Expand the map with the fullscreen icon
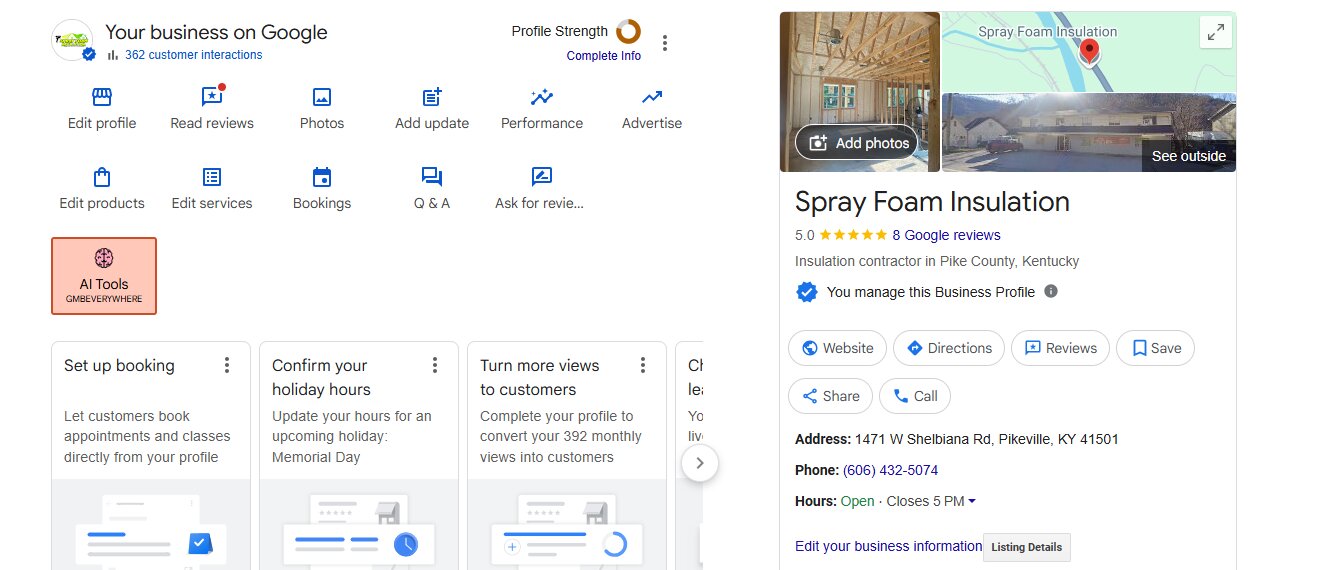1336x570 pixels. 1216,32
